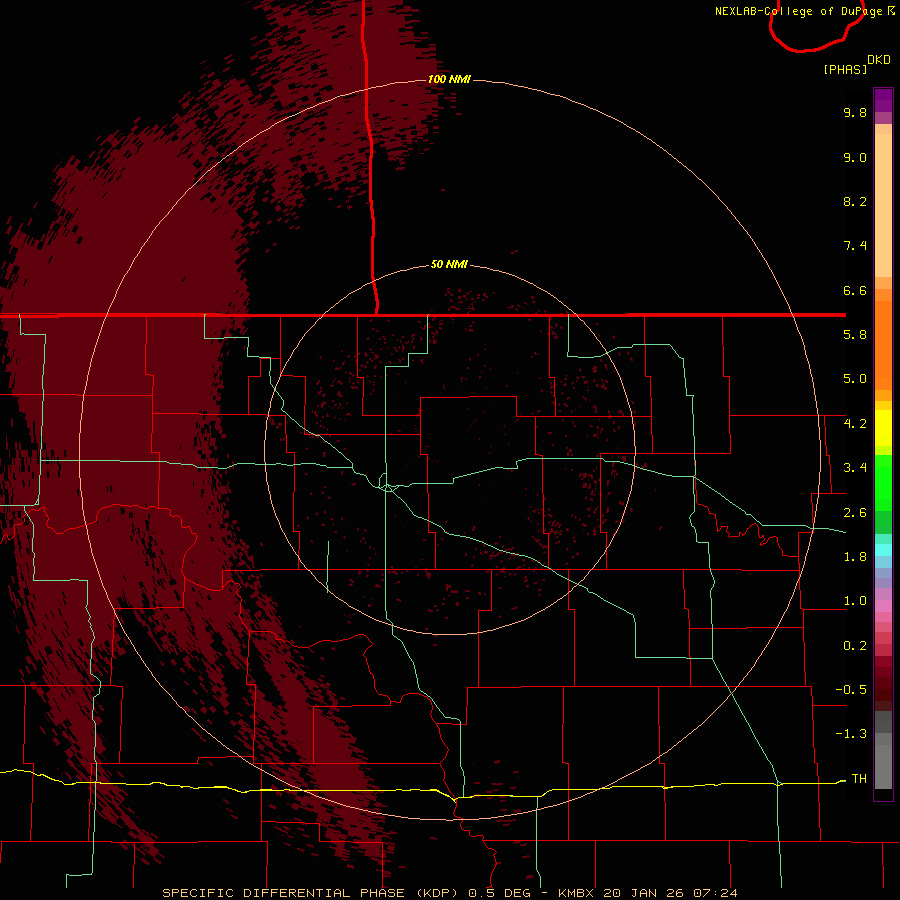This screenshot has width=900, height=900.
Task: Click the 0.2 scale value
Action: [855, 646]
